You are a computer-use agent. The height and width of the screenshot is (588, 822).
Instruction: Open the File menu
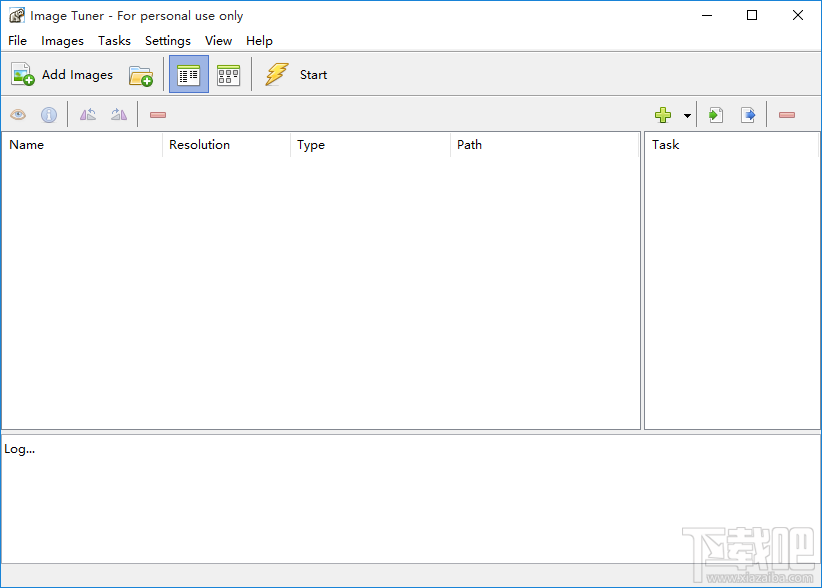pos(17,41)
